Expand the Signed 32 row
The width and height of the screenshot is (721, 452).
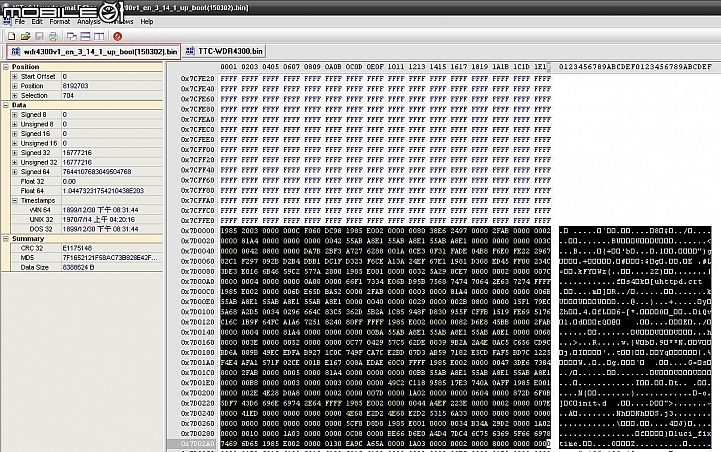[x=15, y=153]
